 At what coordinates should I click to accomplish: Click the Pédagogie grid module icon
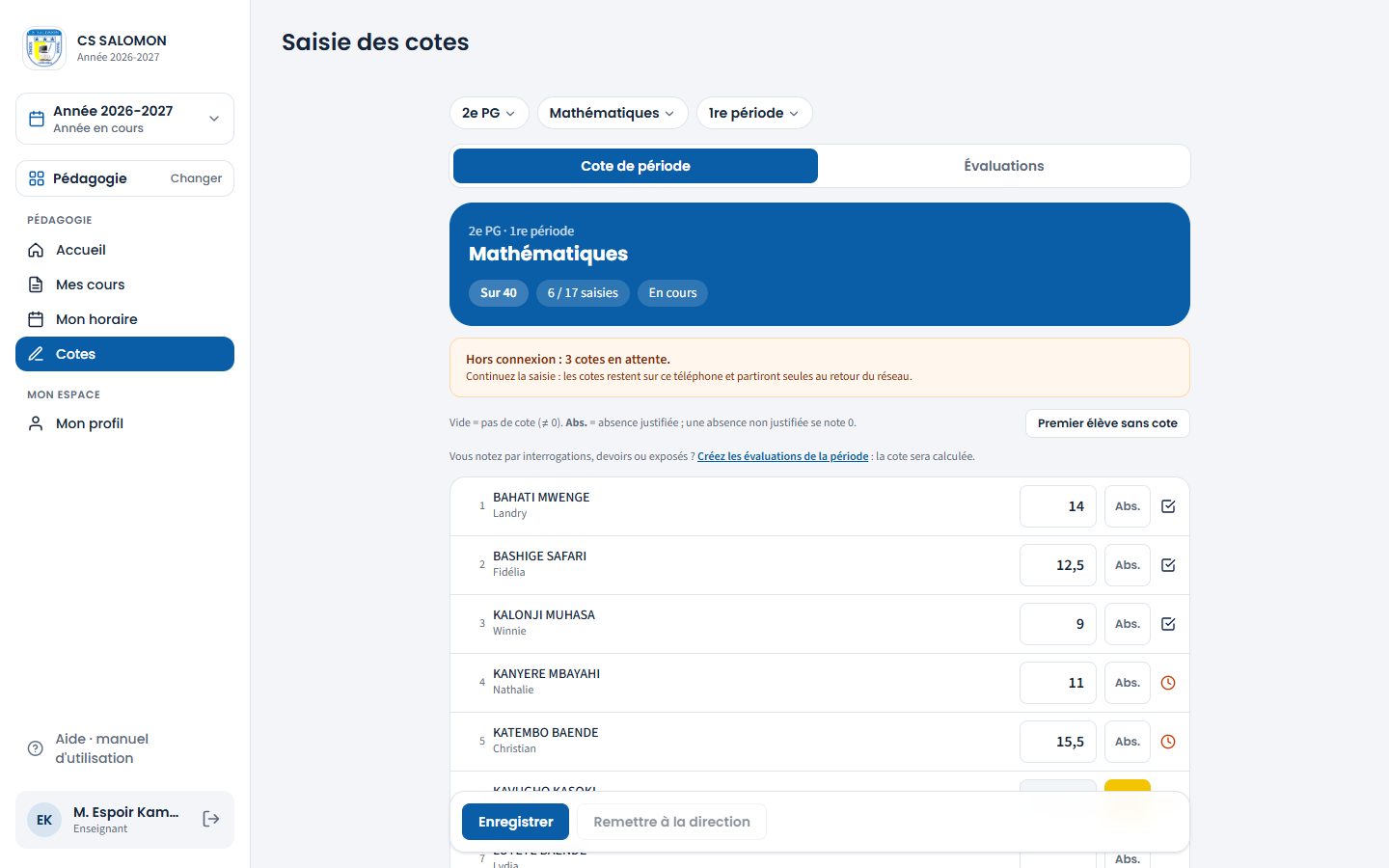pos(37,178)
